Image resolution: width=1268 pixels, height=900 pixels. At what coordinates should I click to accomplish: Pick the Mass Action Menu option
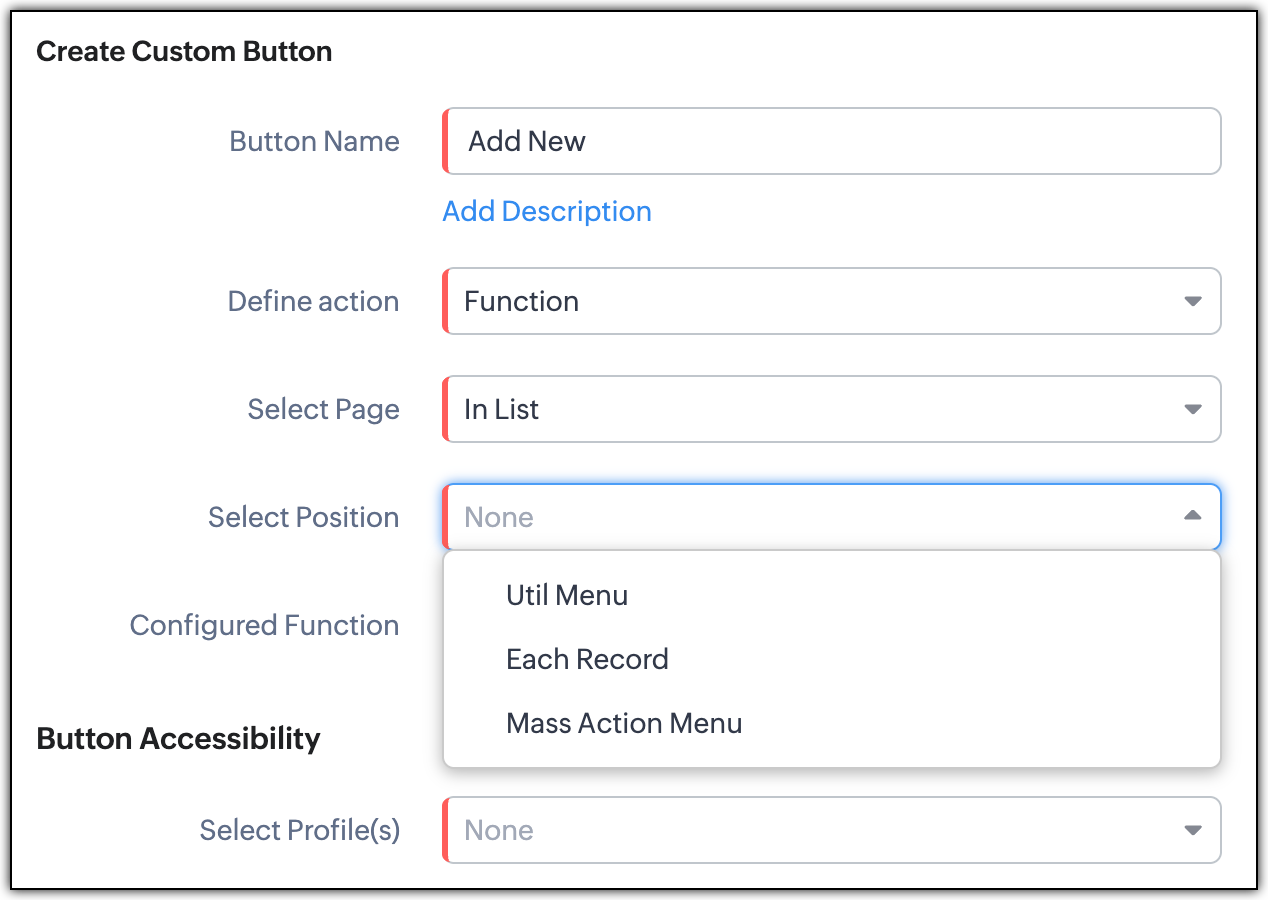coord(624,723)
